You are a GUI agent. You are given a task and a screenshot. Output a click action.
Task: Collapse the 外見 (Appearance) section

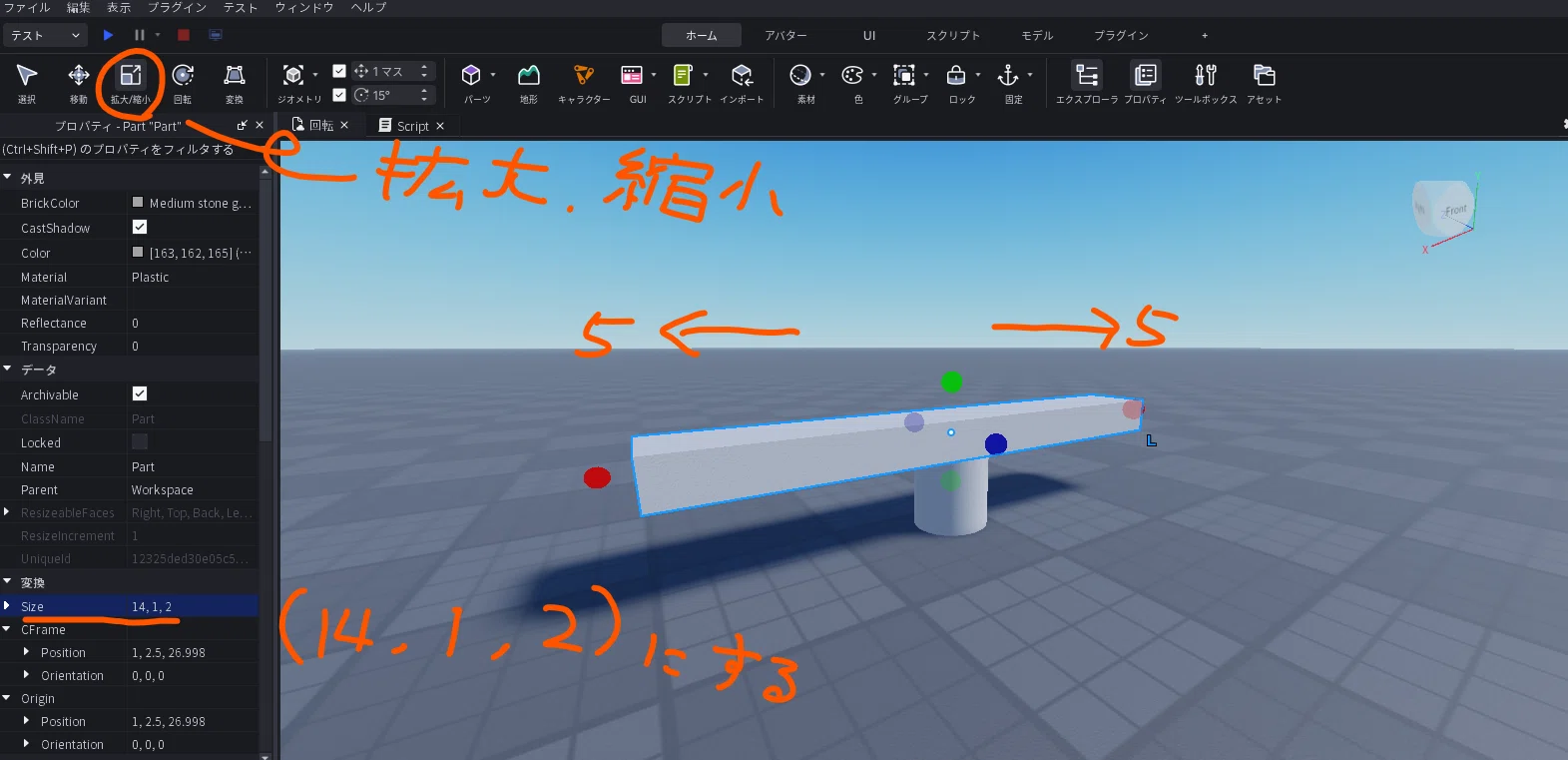(x=8, y=177)
